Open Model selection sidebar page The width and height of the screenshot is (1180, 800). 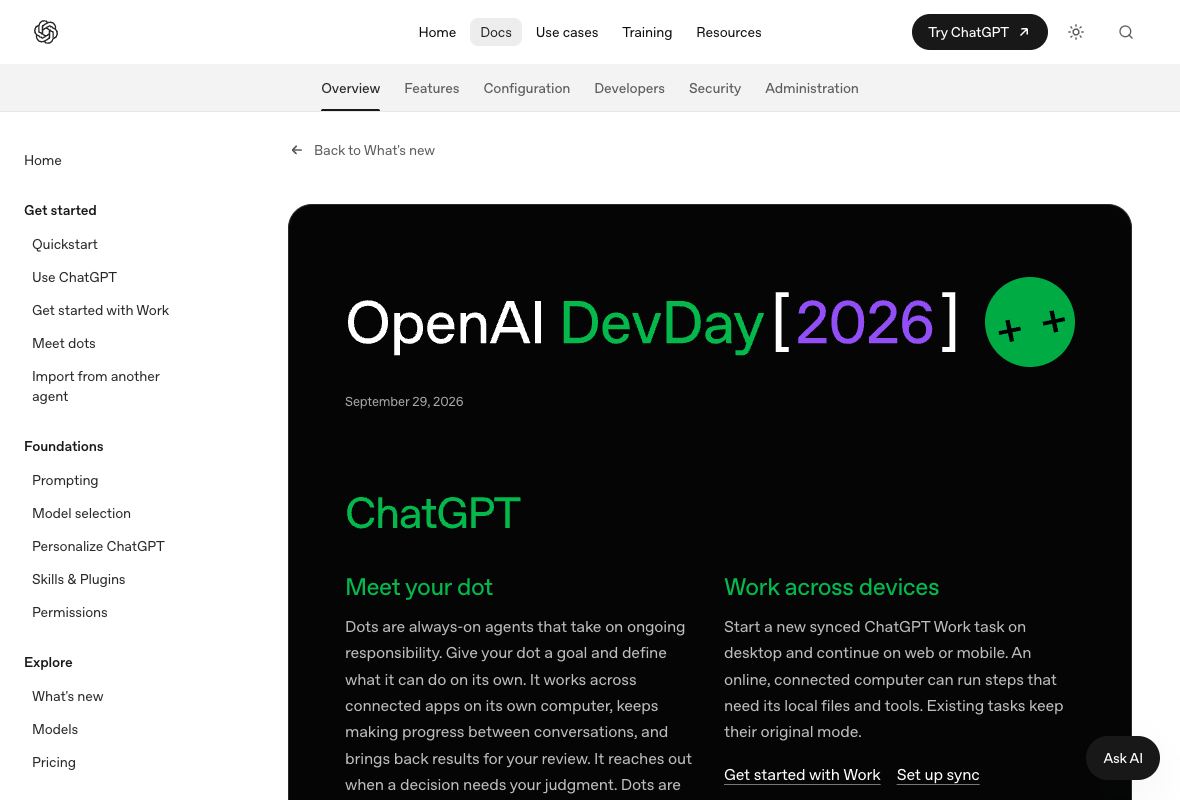(81, 513)
